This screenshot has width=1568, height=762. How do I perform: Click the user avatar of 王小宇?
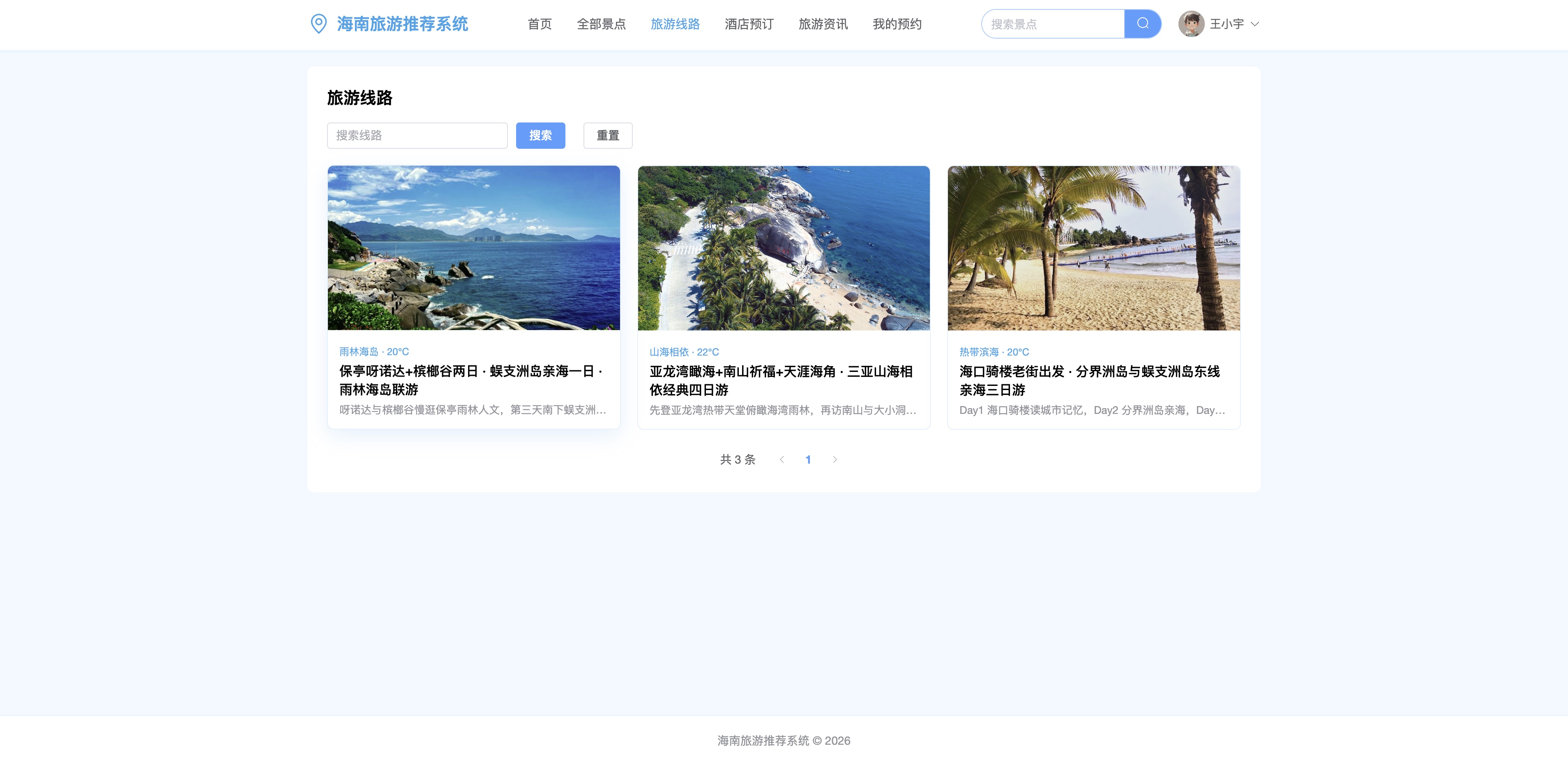(x=1191, y=24)
